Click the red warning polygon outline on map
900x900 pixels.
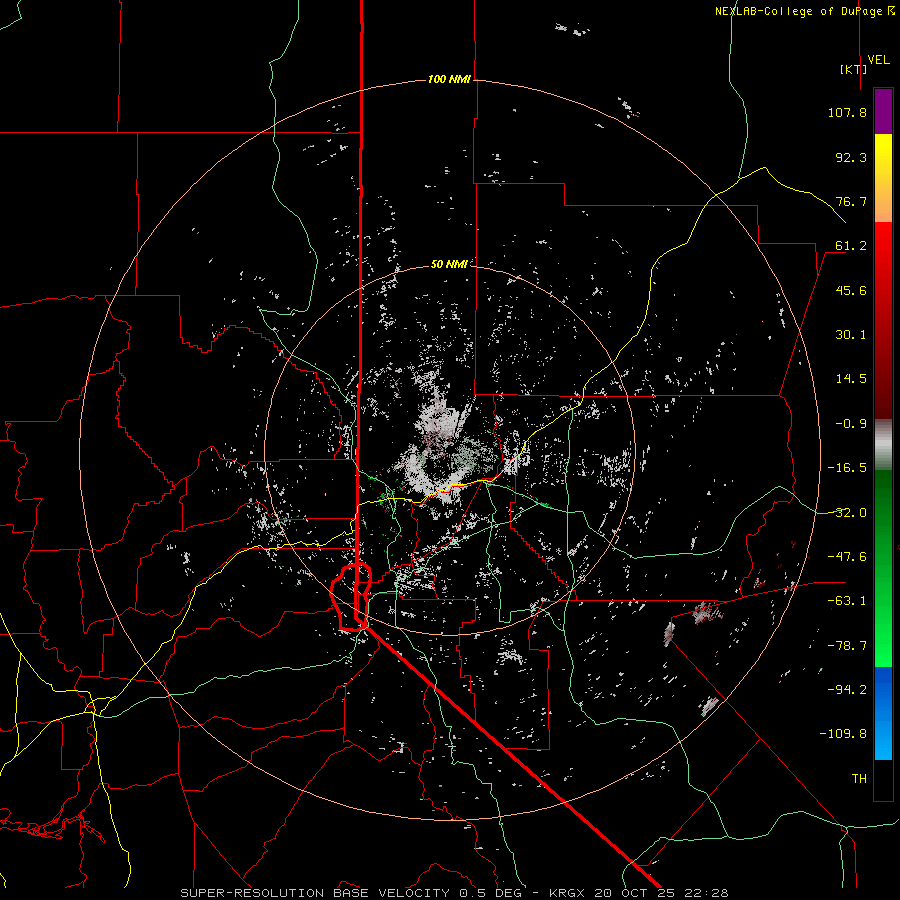[x=352, y=598]
